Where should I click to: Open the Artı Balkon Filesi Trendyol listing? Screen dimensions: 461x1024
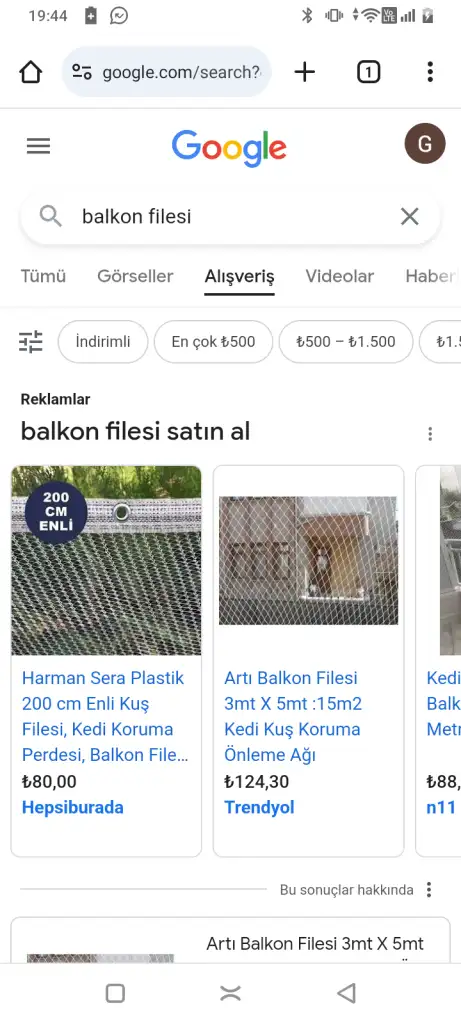pyautogui.click(x=293, y=716)
